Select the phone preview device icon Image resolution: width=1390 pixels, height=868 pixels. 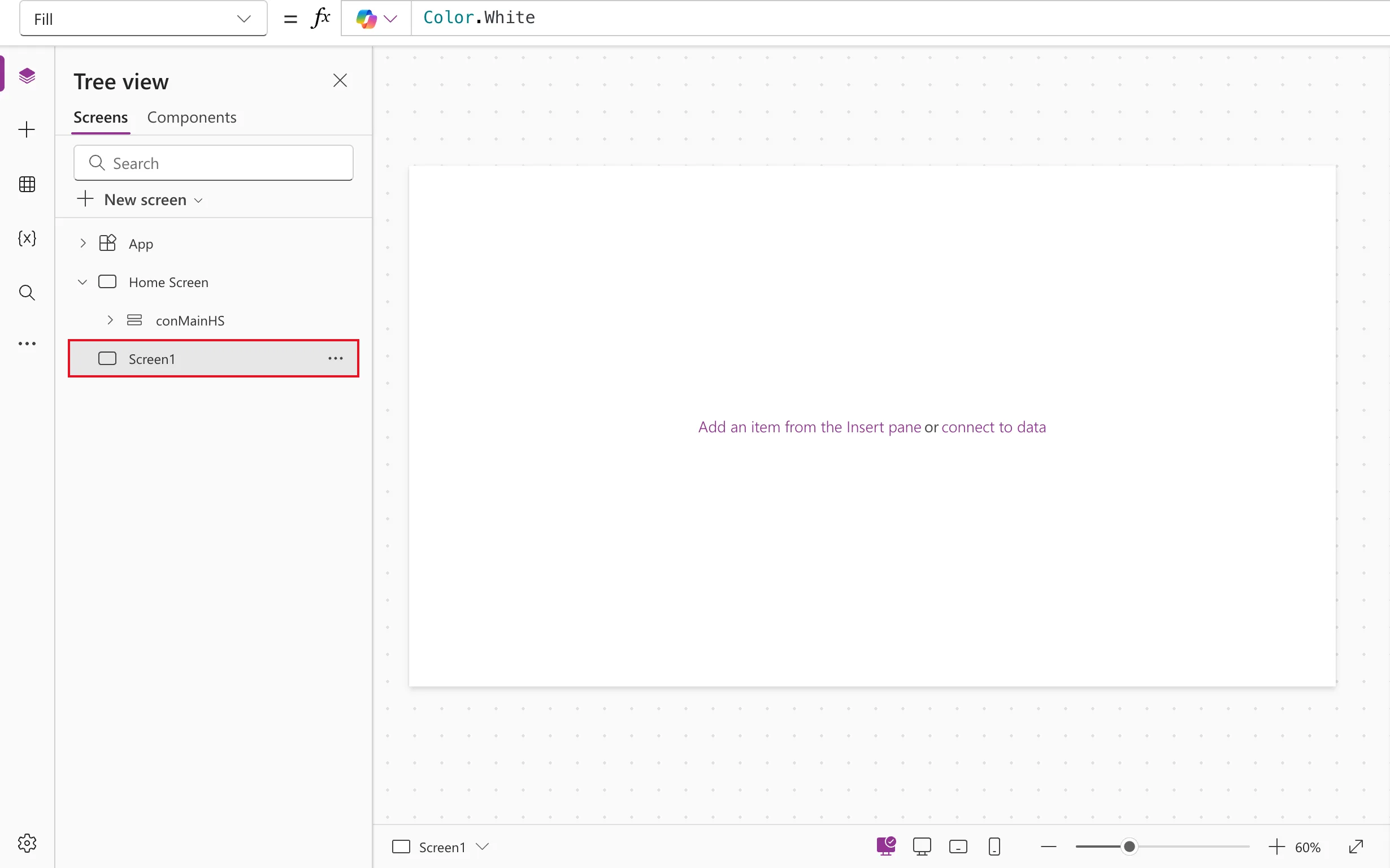pyautogui.click(x=994, y=847)
